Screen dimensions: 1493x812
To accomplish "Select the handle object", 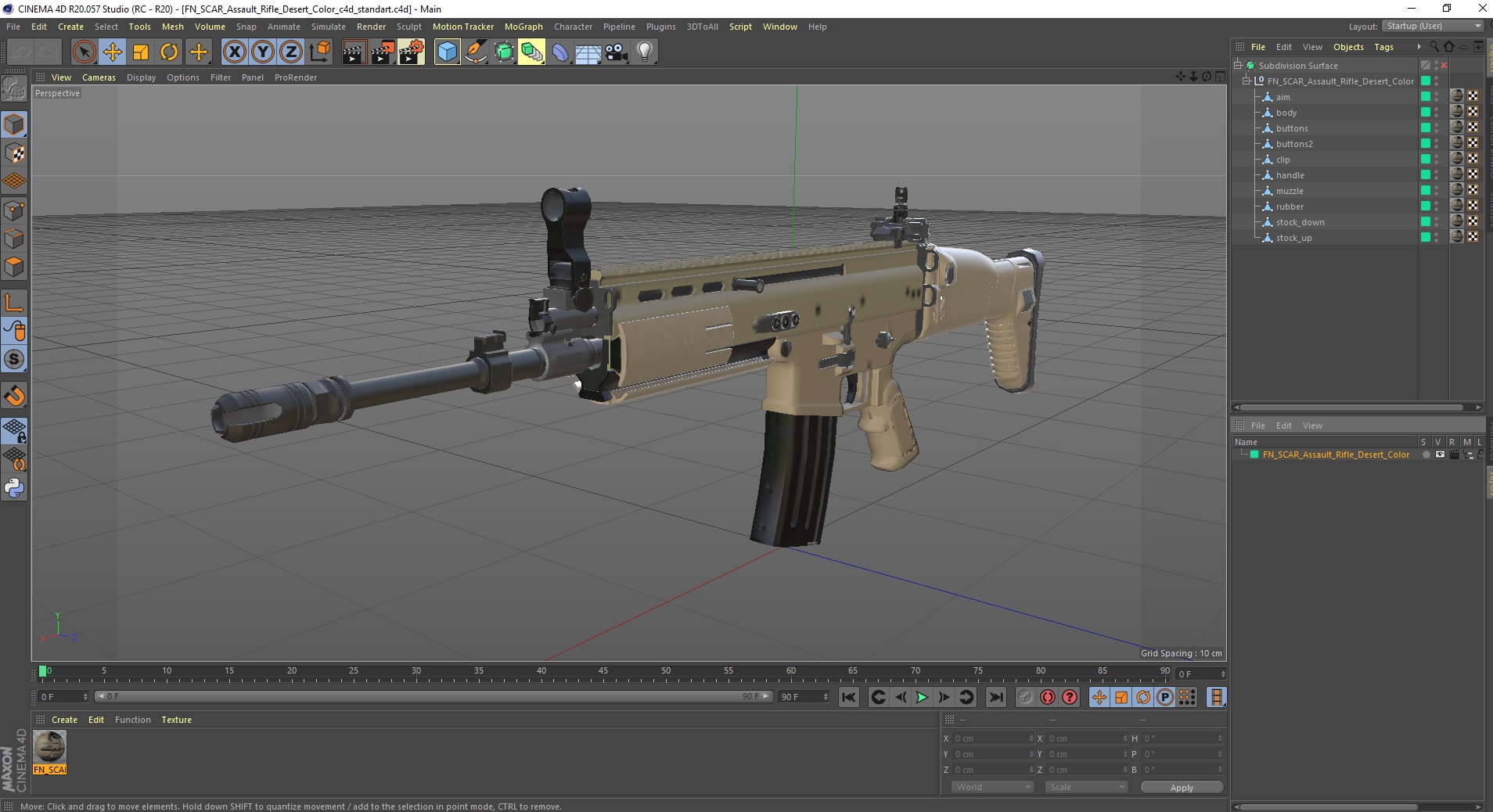I will (1290, 175).
